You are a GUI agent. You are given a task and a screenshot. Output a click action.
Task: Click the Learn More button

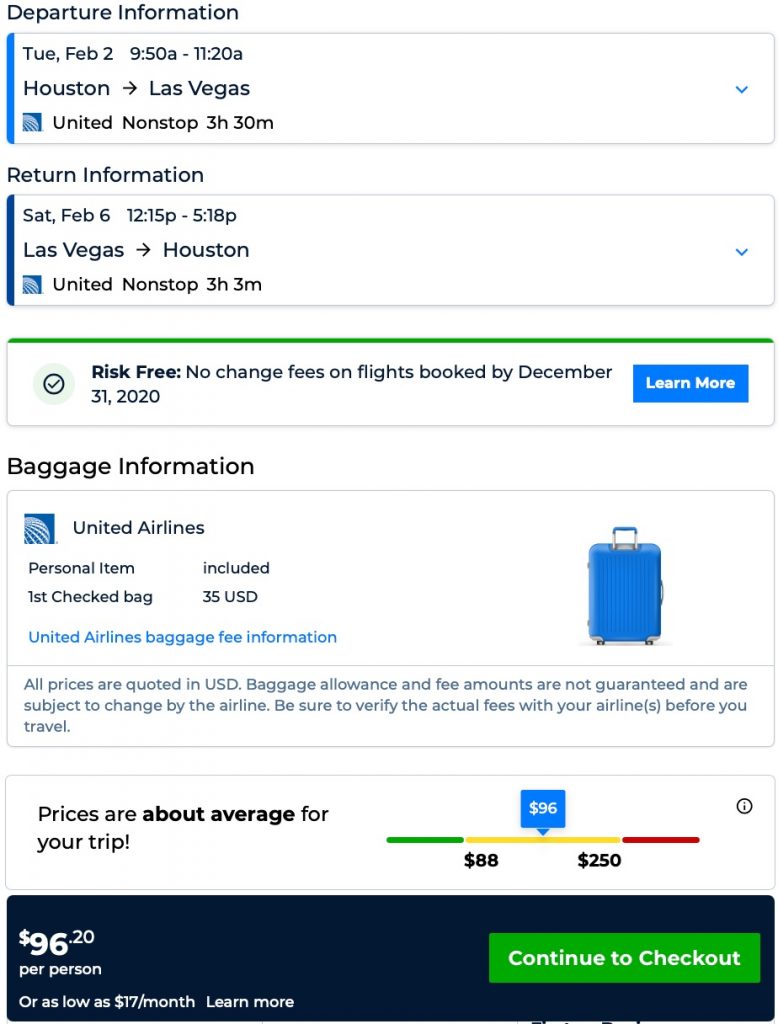click(690, 383)
